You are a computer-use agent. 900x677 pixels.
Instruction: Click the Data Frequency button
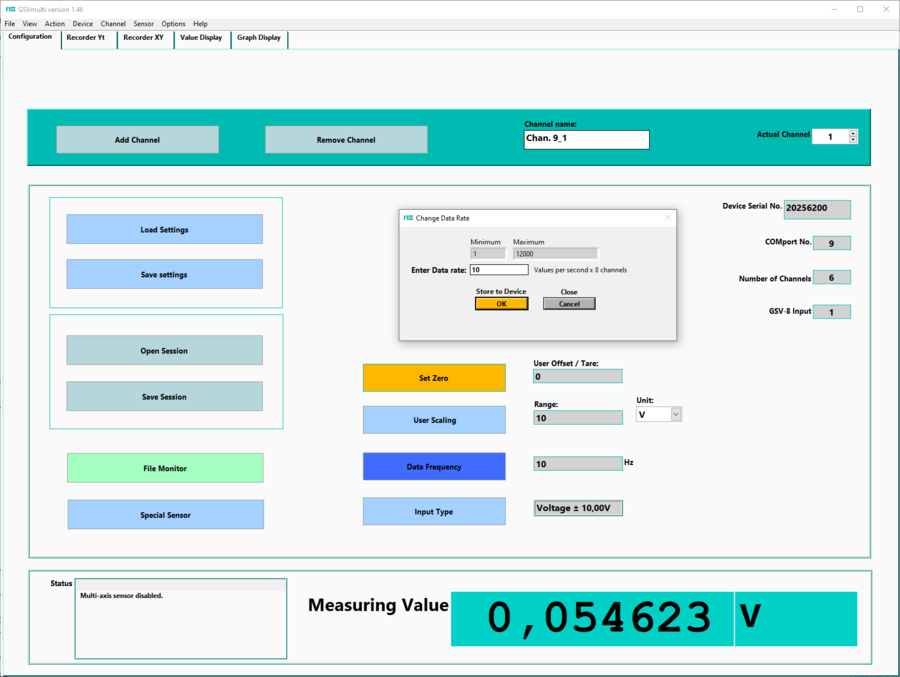coord(434,467)
